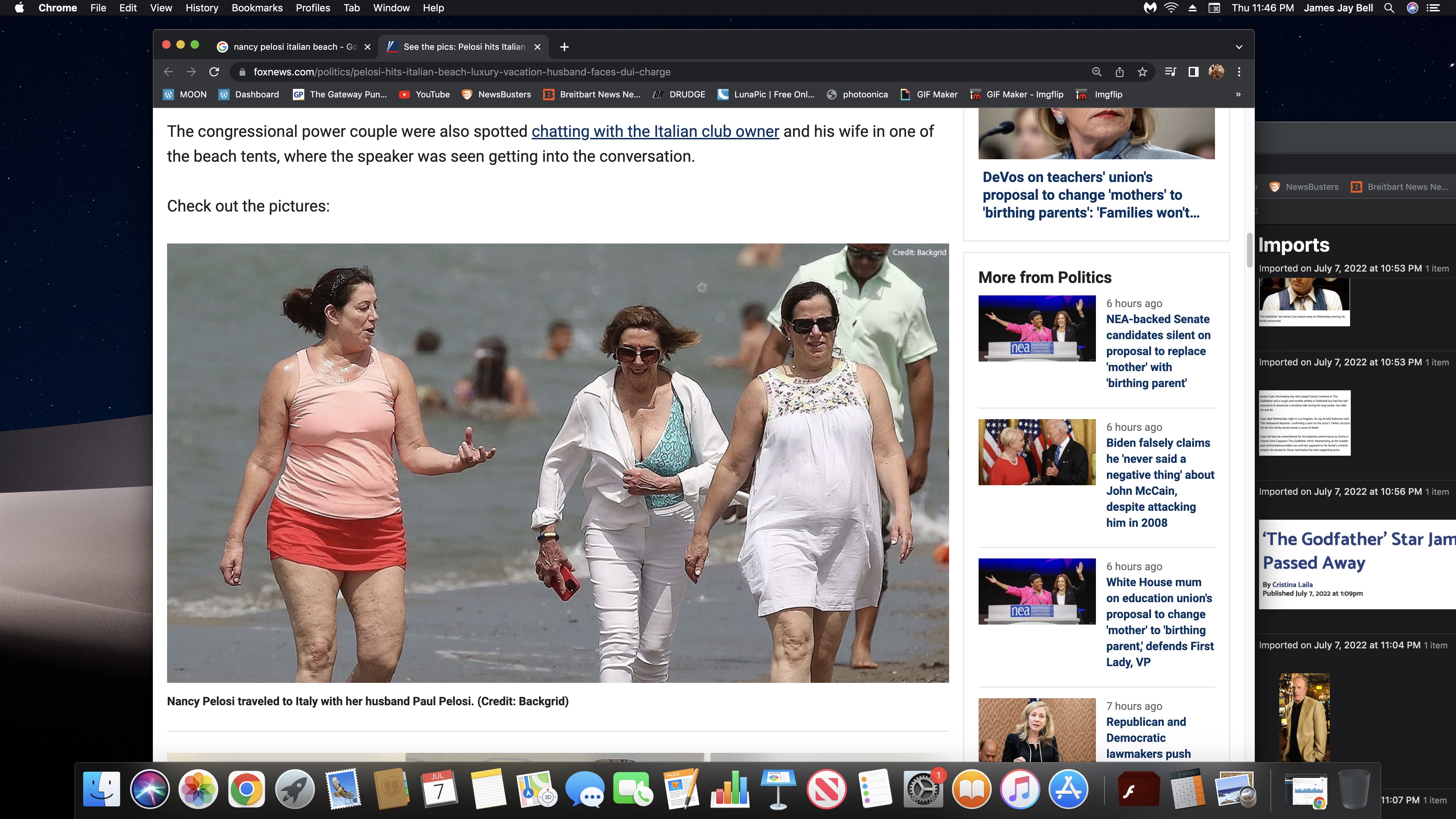Open the Dashboard bookmark
1456x819 pixels.
tap(249, 95)
